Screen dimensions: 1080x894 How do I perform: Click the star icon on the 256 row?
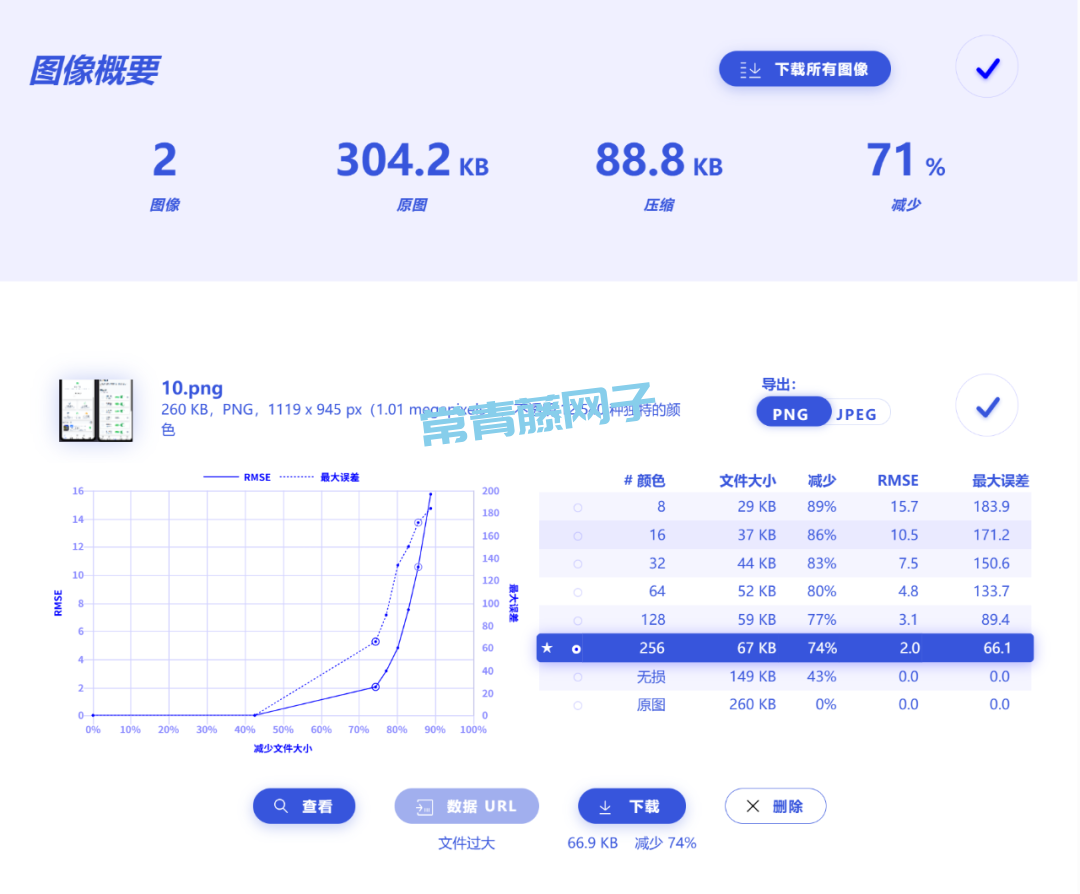547,648
